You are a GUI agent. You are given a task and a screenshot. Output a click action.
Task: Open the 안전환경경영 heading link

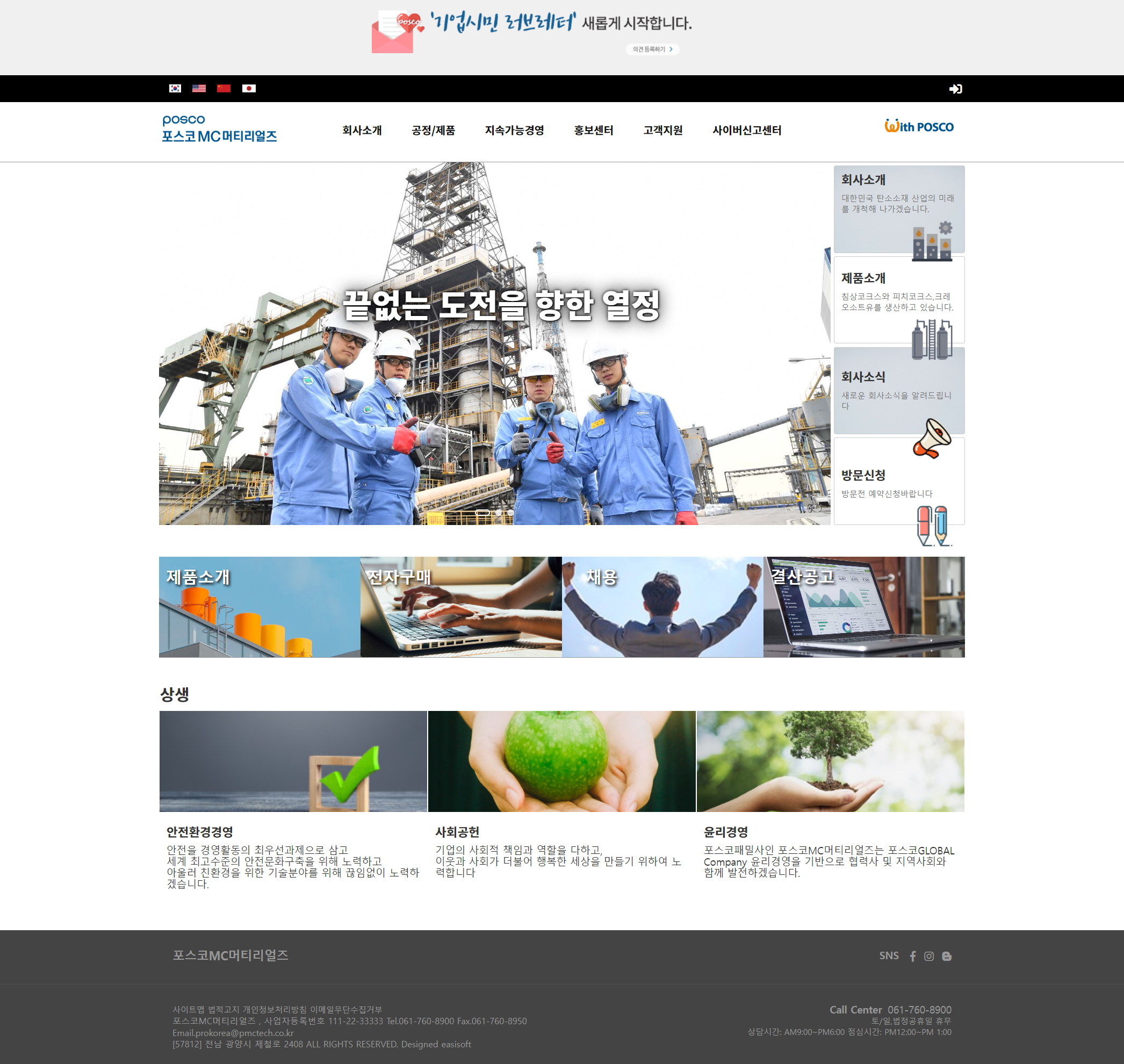200,832
